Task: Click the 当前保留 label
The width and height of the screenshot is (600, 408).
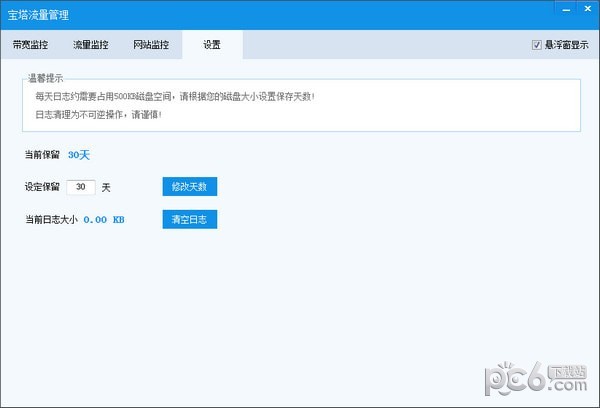Action: (42, 155)
